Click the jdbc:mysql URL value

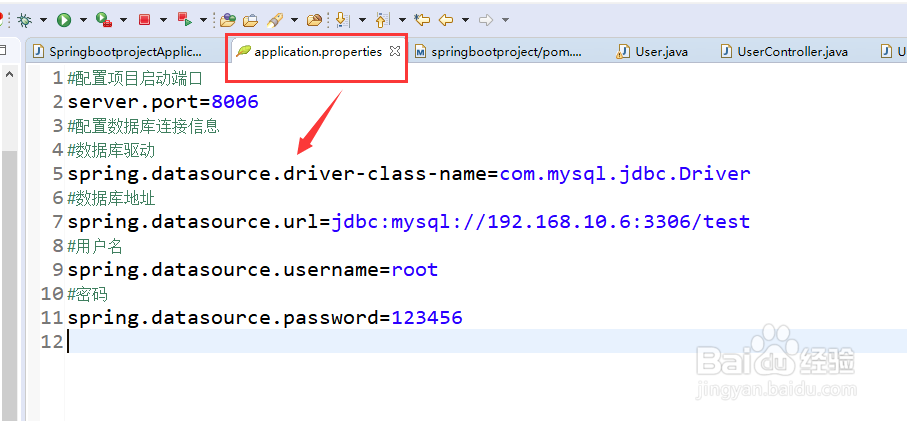tap(540, 221)
